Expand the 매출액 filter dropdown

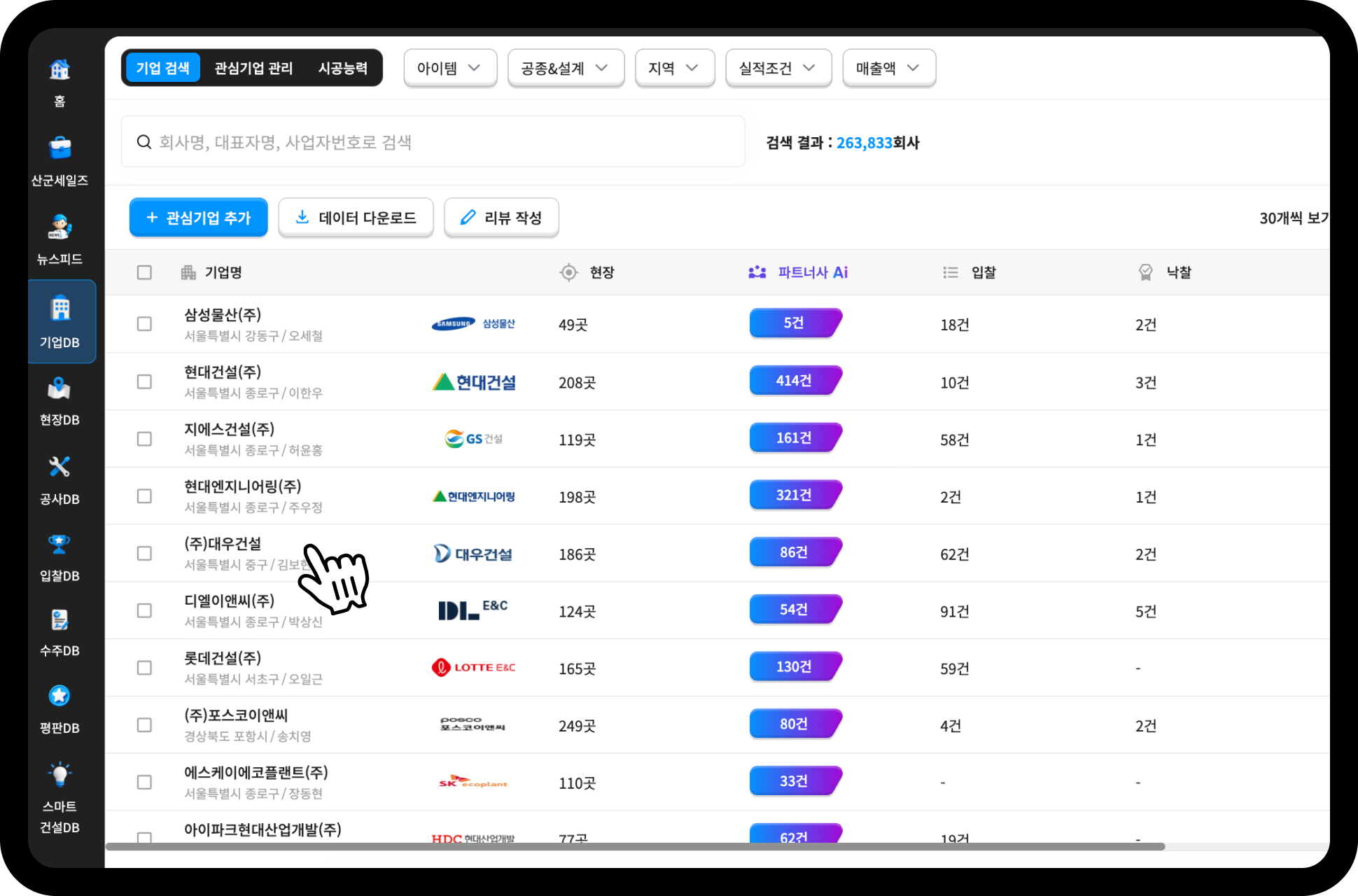889,68
